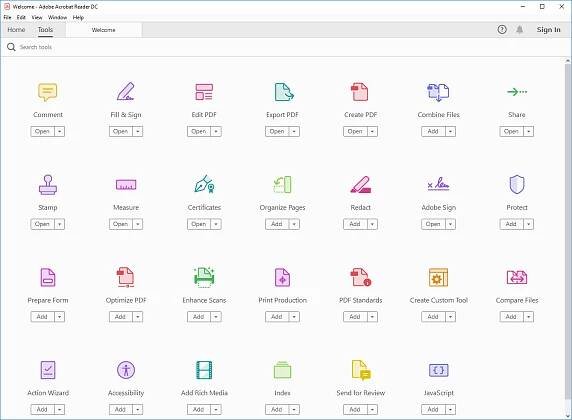
Task: Click the Enhance Scans scanner icon
Action: (204, 277)
